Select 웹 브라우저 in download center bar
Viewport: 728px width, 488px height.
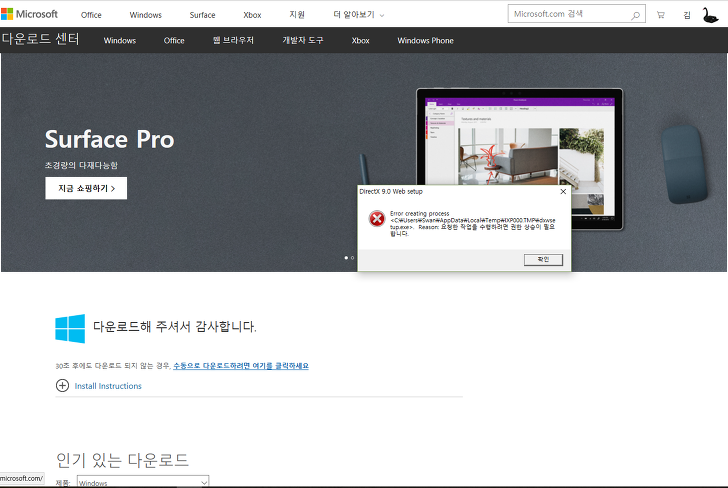click(234, 40)
